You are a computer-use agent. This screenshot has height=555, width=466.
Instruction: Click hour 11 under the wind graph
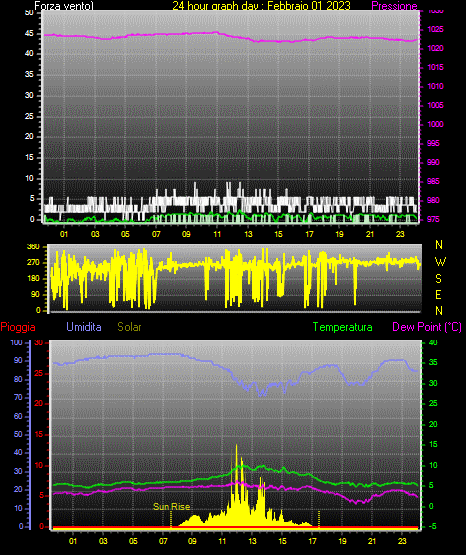[x=217, y=234]
